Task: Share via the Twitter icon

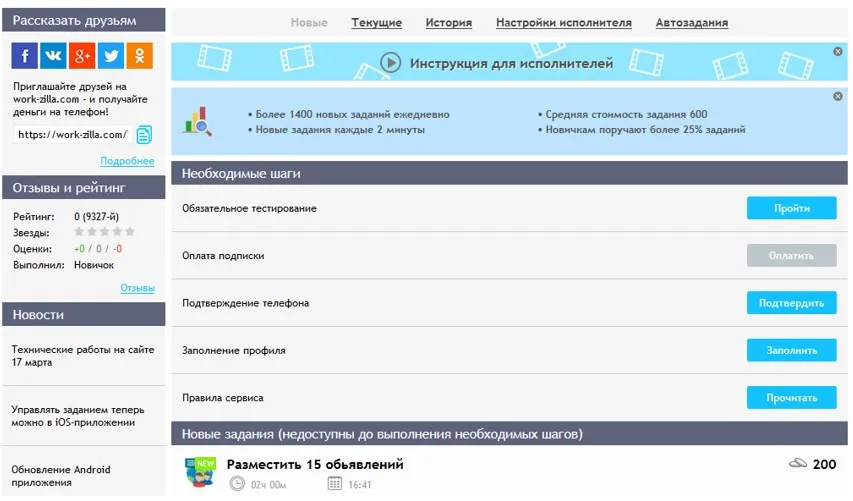Action: click(x=111, y=55)
